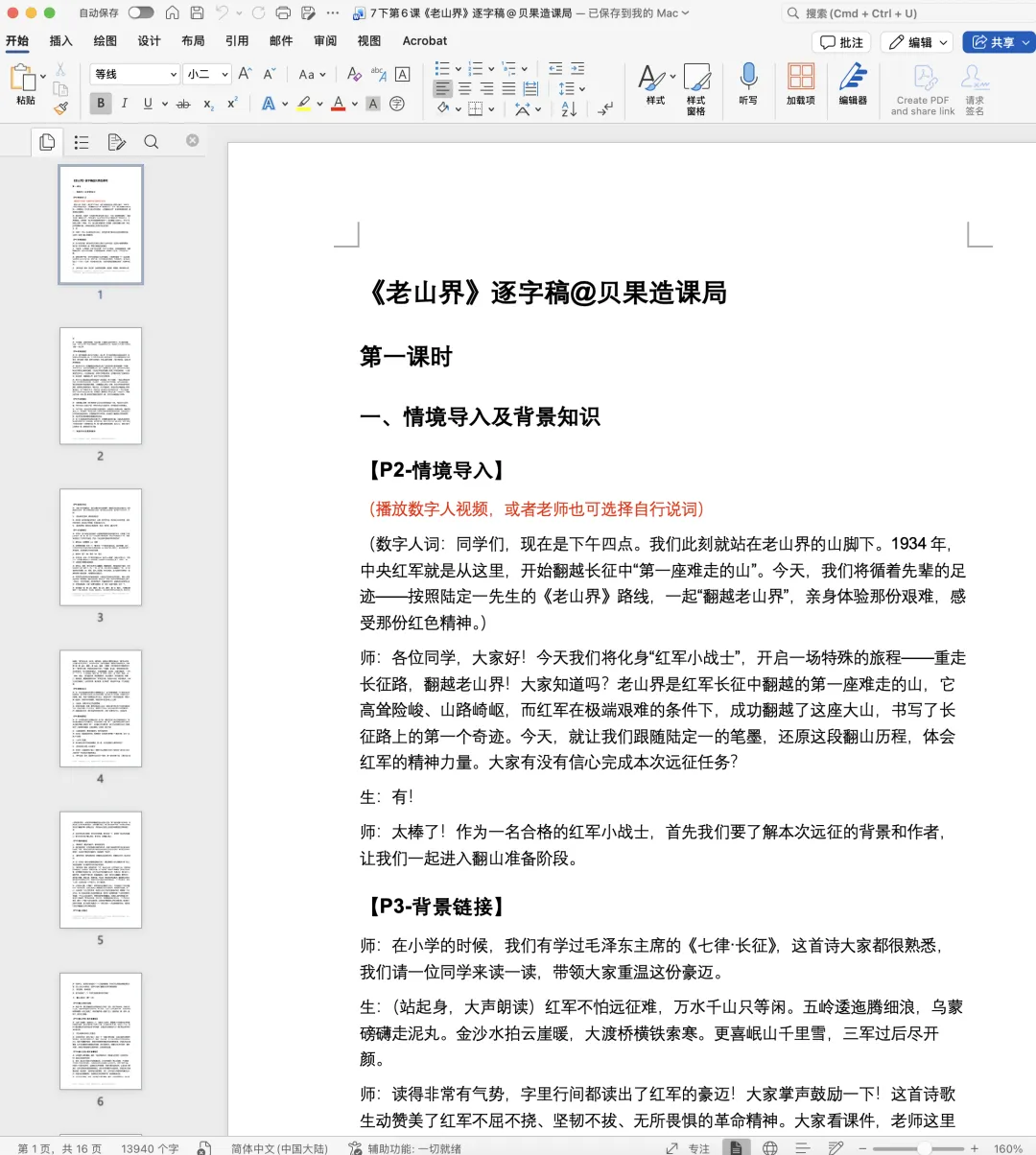Screen dimensions: 1036x1155
Task: Select page 3 thumbnail in sidebar
Action: tap(101, 547)
